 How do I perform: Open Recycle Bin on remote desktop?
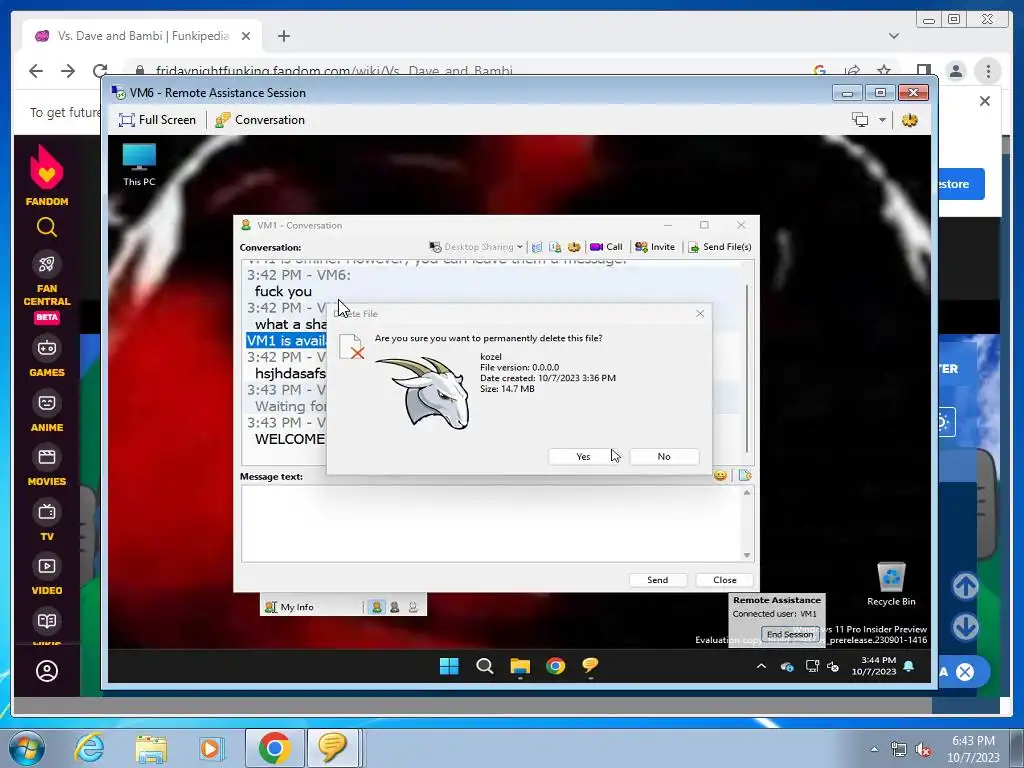click(x=891, y=584)
